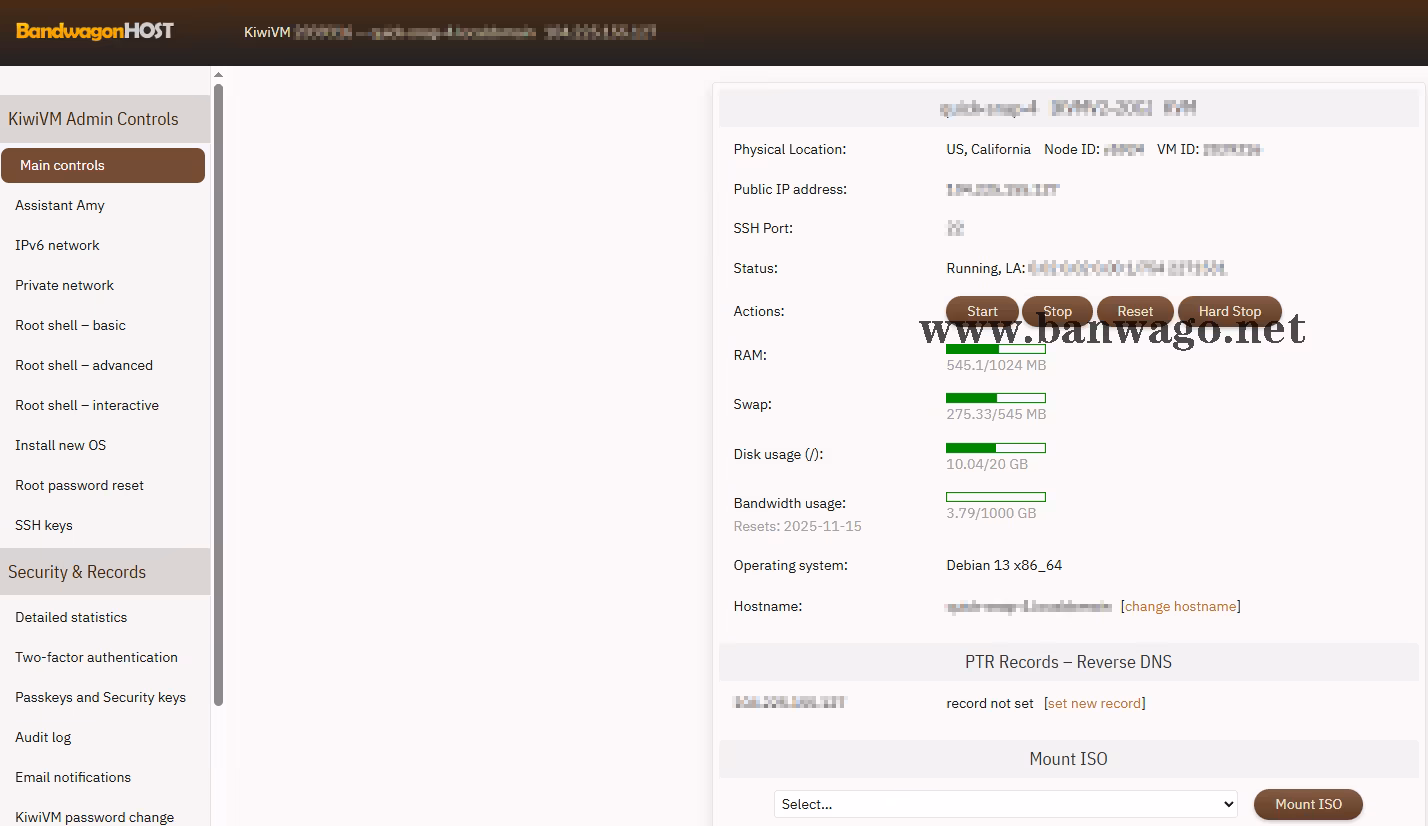Open Two-factor authentication settings
Viewport: 1428px width, 826px height.
[x=96, y=657]
